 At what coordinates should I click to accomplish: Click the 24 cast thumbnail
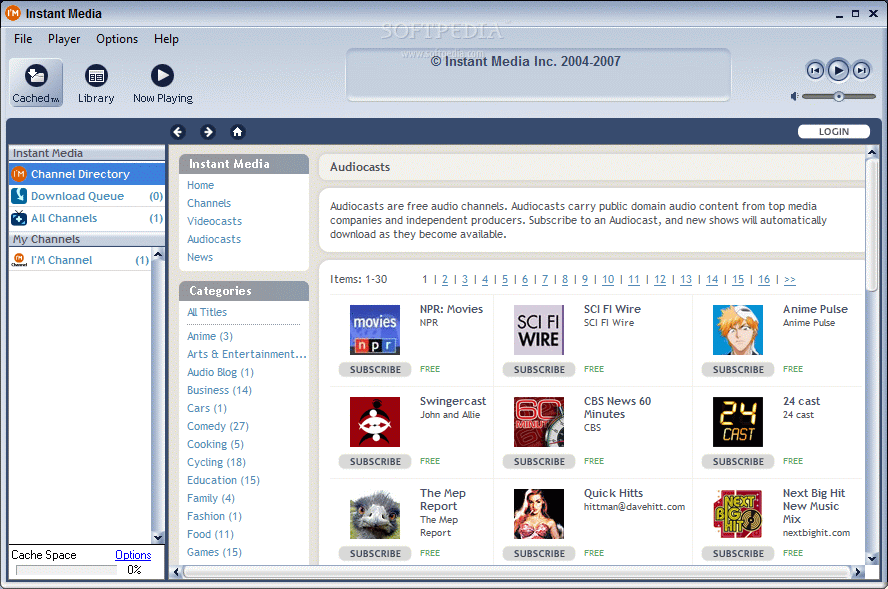738,422
